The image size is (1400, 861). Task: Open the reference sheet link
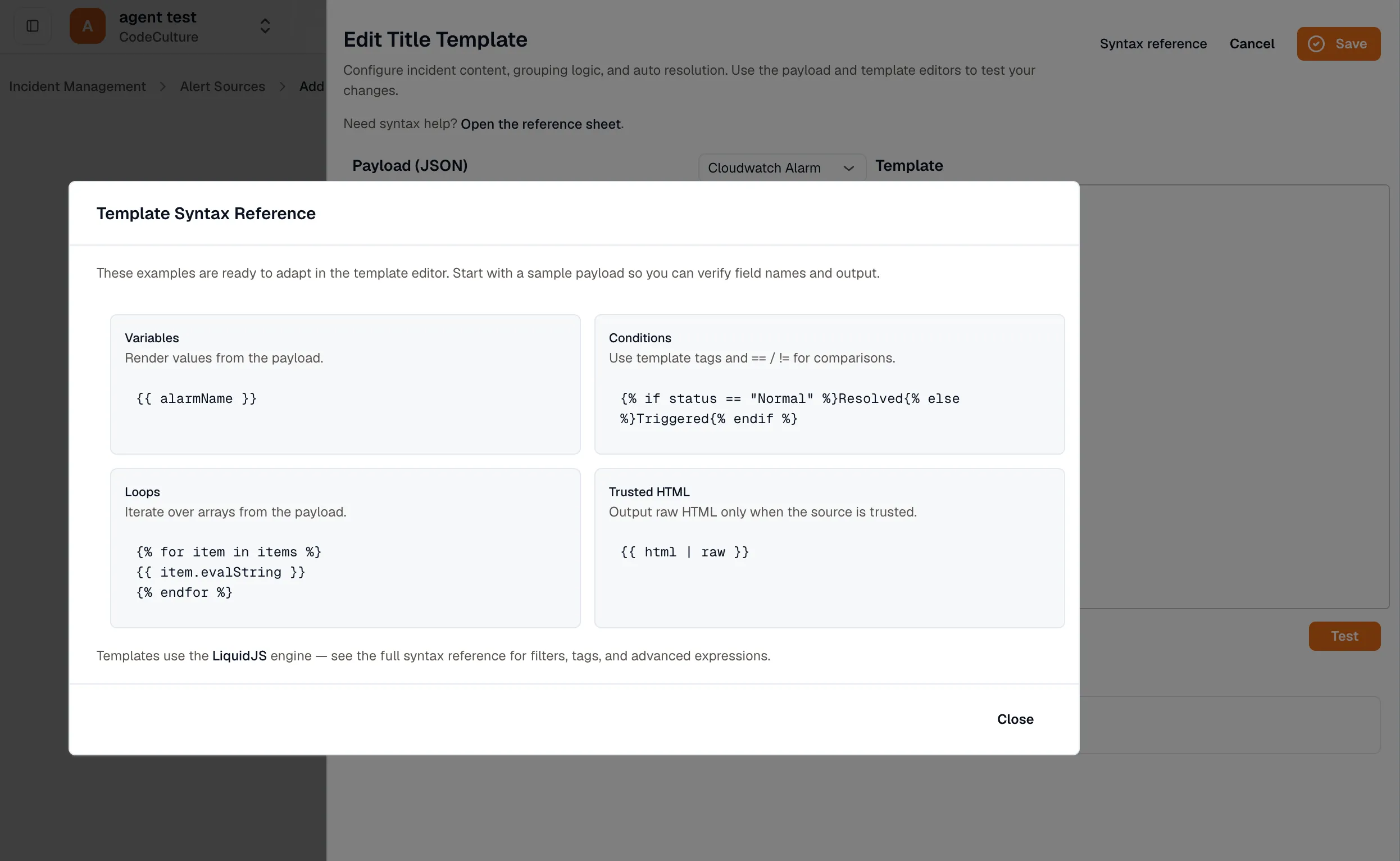[540, 124]
